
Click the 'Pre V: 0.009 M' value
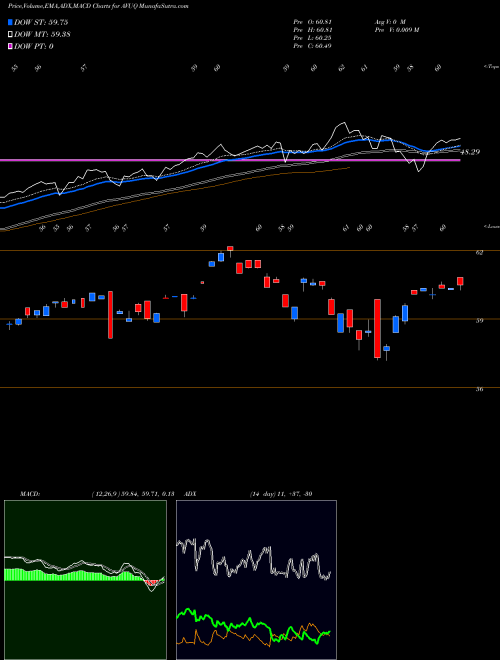(396, 30)
